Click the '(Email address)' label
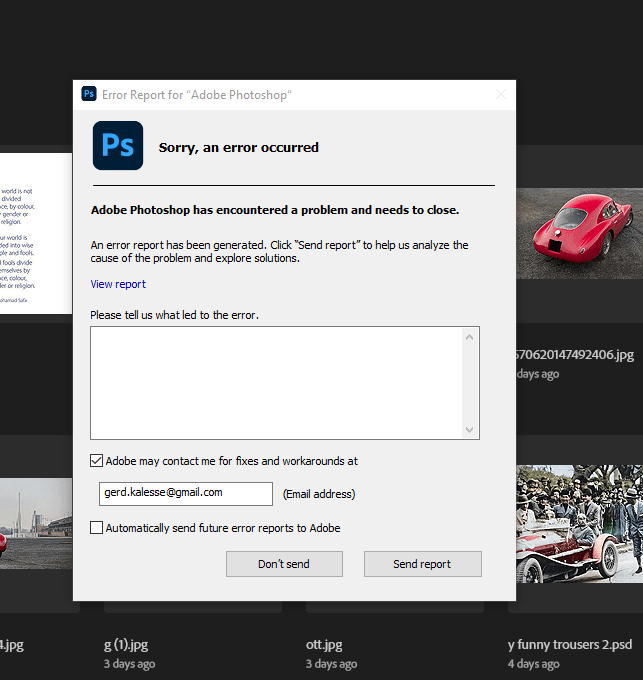643x680 pixels. [319, 494]
